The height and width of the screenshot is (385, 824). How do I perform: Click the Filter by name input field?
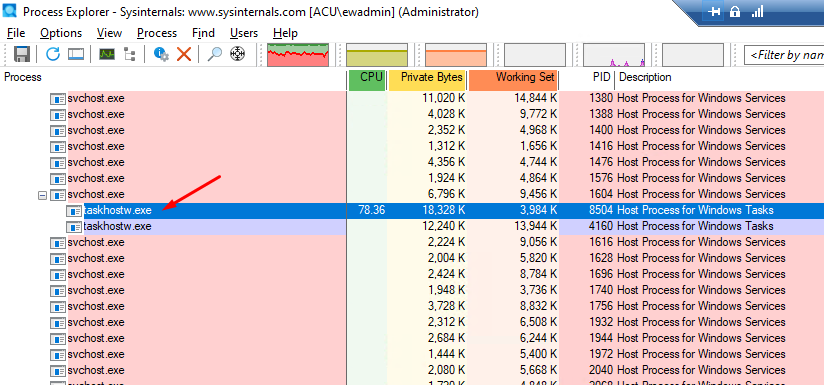[x=784, y=55]
